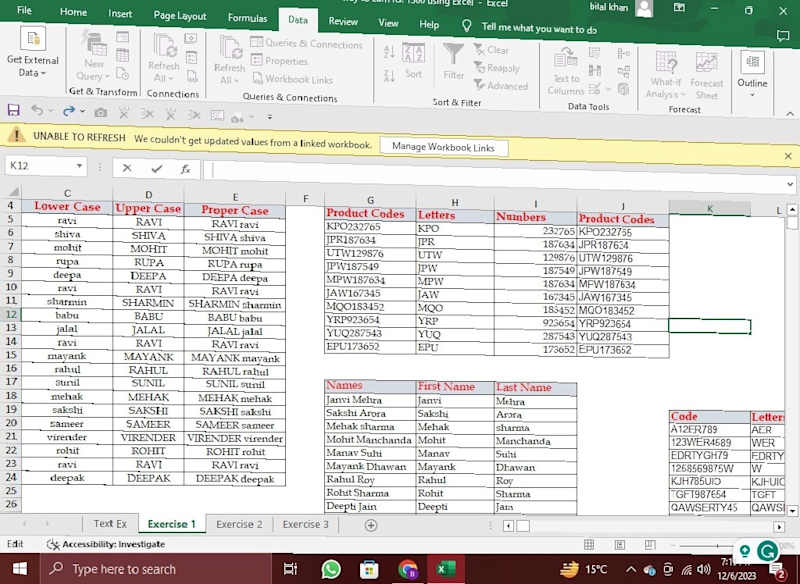Screen dimensions: 800x584
Task: Click inside the formula bar input
Action: pyautogui.click(x=495, y=172)
